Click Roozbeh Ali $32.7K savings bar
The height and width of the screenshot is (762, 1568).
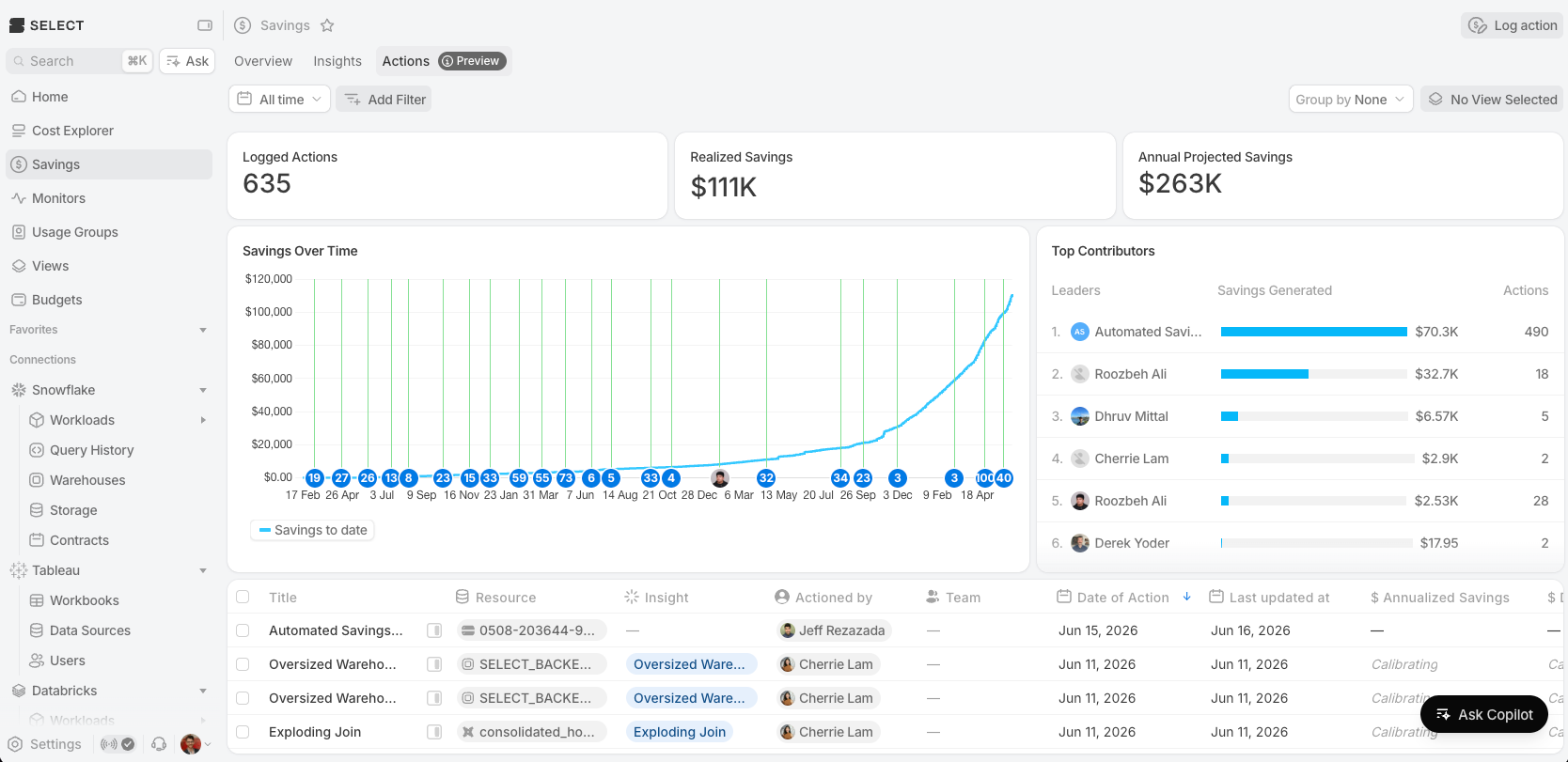pos(1264,374)
